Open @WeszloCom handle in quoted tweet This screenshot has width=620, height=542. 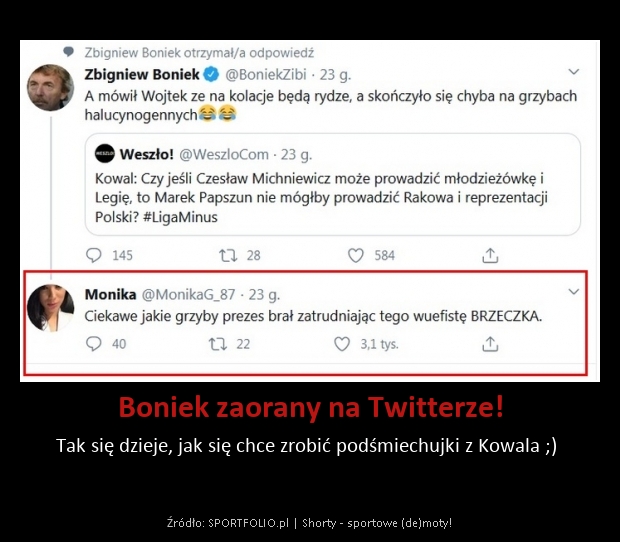[224, 155]
